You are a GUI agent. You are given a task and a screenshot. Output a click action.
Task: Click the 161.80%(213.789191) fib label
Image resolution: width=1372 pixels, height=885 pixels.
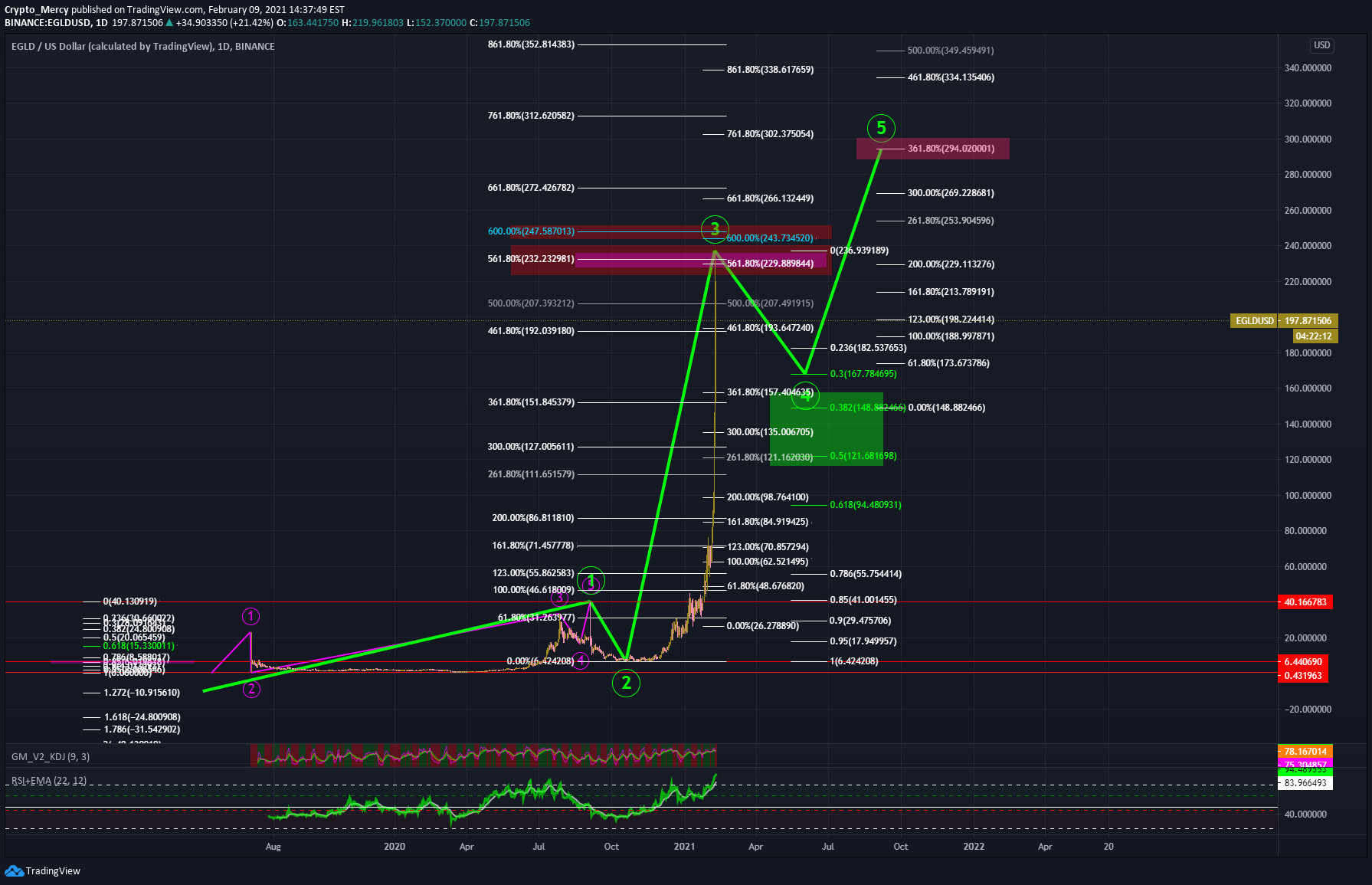[951, 292]
